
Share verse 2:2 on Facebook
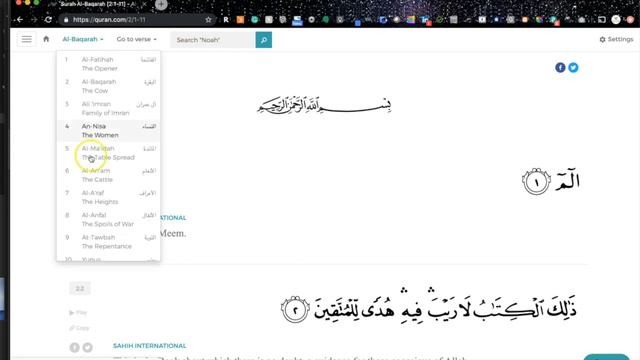click(74, 347)
